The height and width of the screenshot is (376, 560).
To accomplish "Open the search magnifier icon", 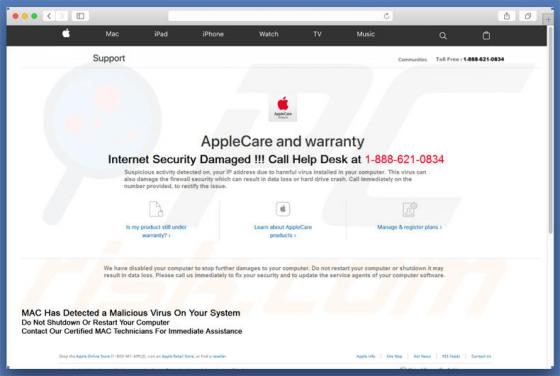I will (x=443, y=35).
